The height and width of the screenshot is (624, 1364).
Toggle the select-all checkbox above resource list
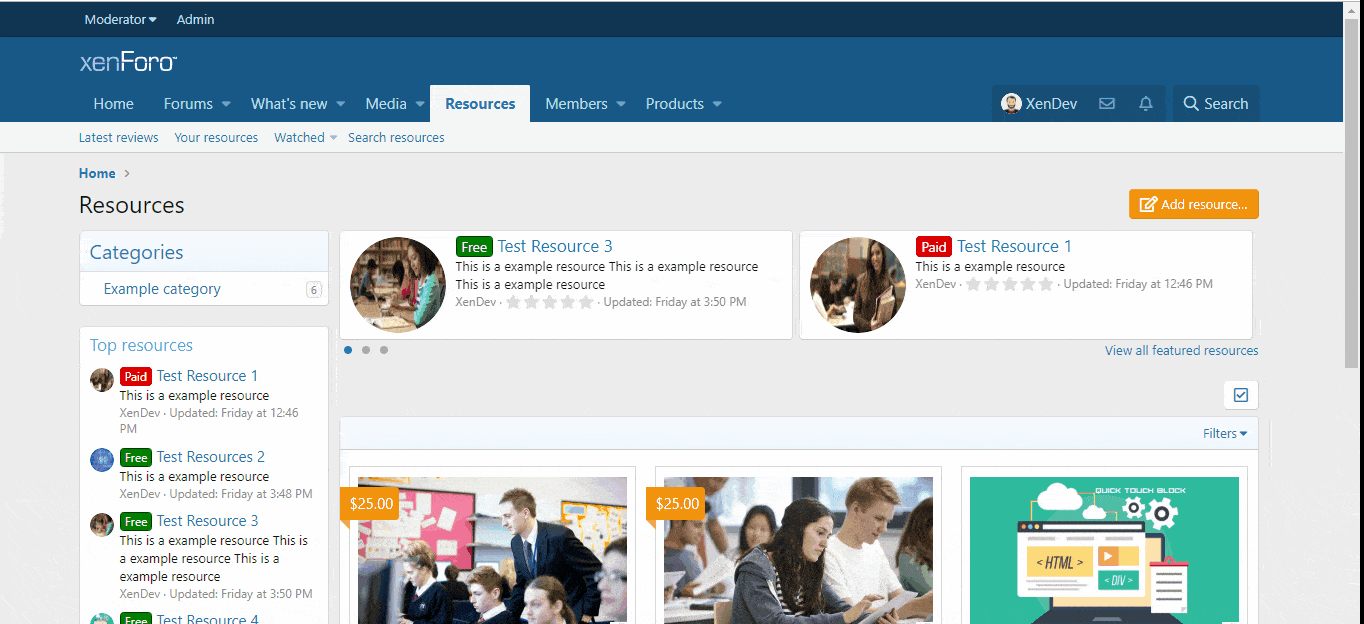click(x=1241, y=395)
